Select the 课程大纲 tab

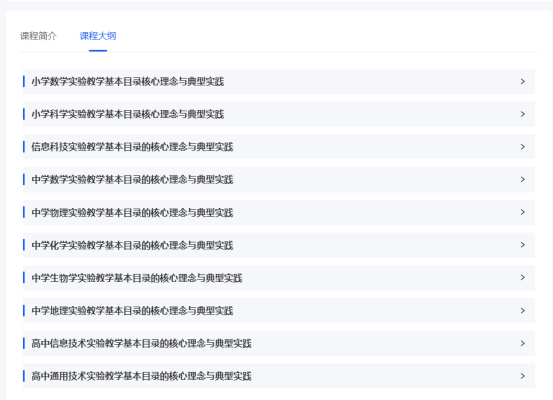(x=98, y=36)
